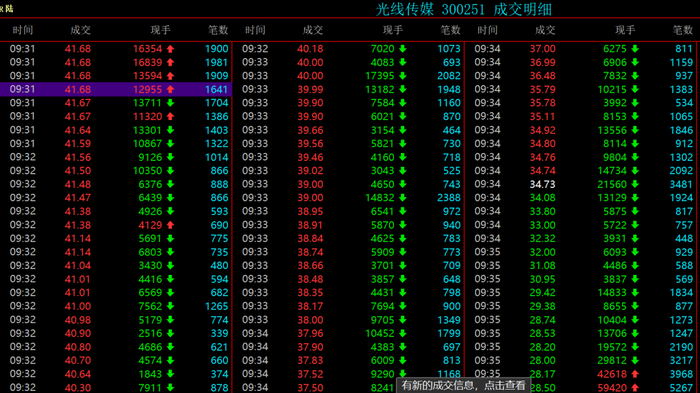Click the green down arrow beside 13711
700x393 pixels.
pyautogui.click(x=171, y=103)
